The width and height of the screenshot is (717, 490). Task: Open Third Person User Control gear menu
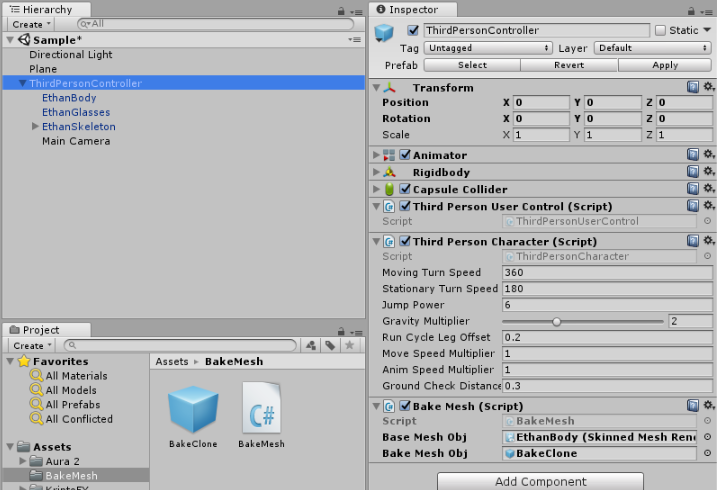click(708, 205)
